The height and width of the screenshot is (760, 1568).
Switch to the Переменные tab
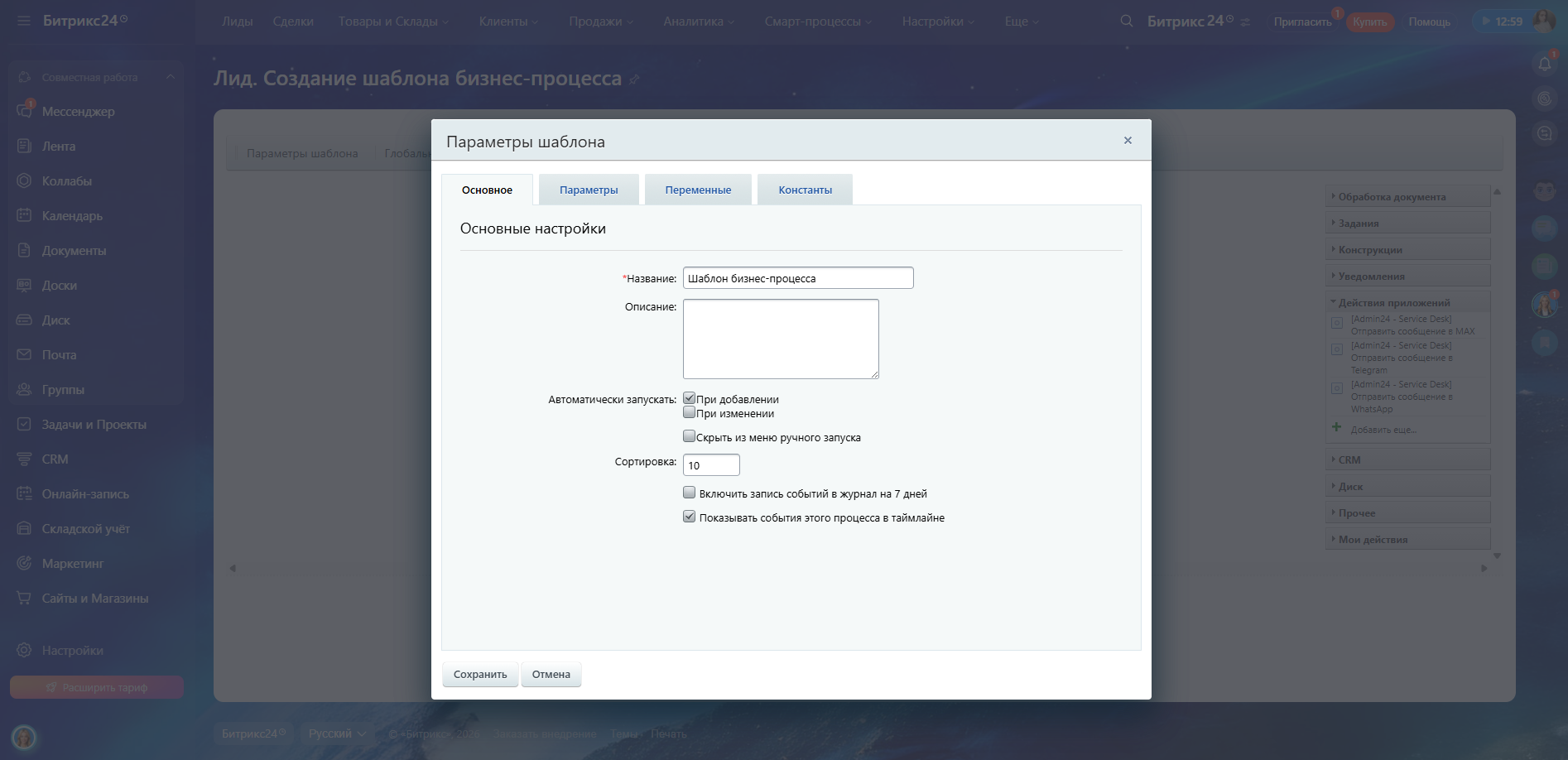(x=698, y=190)
